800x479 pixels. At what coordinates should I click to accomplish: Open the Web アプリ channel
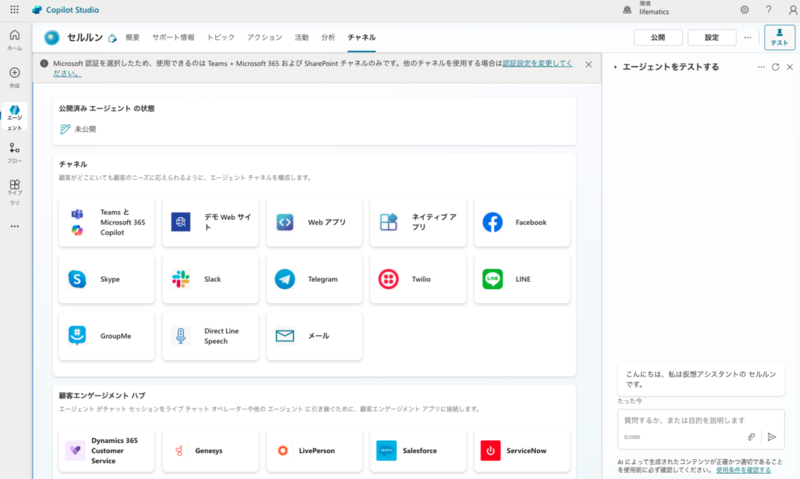click(314, 222)
